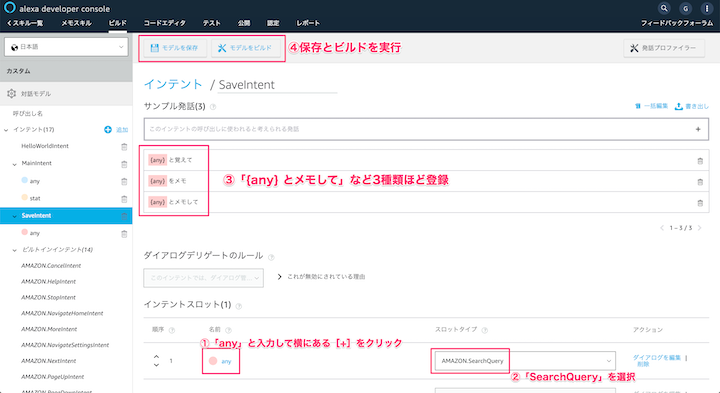The image size is (720, 393).
Task: Switch to the テスト tab
Action: (212, 23)
